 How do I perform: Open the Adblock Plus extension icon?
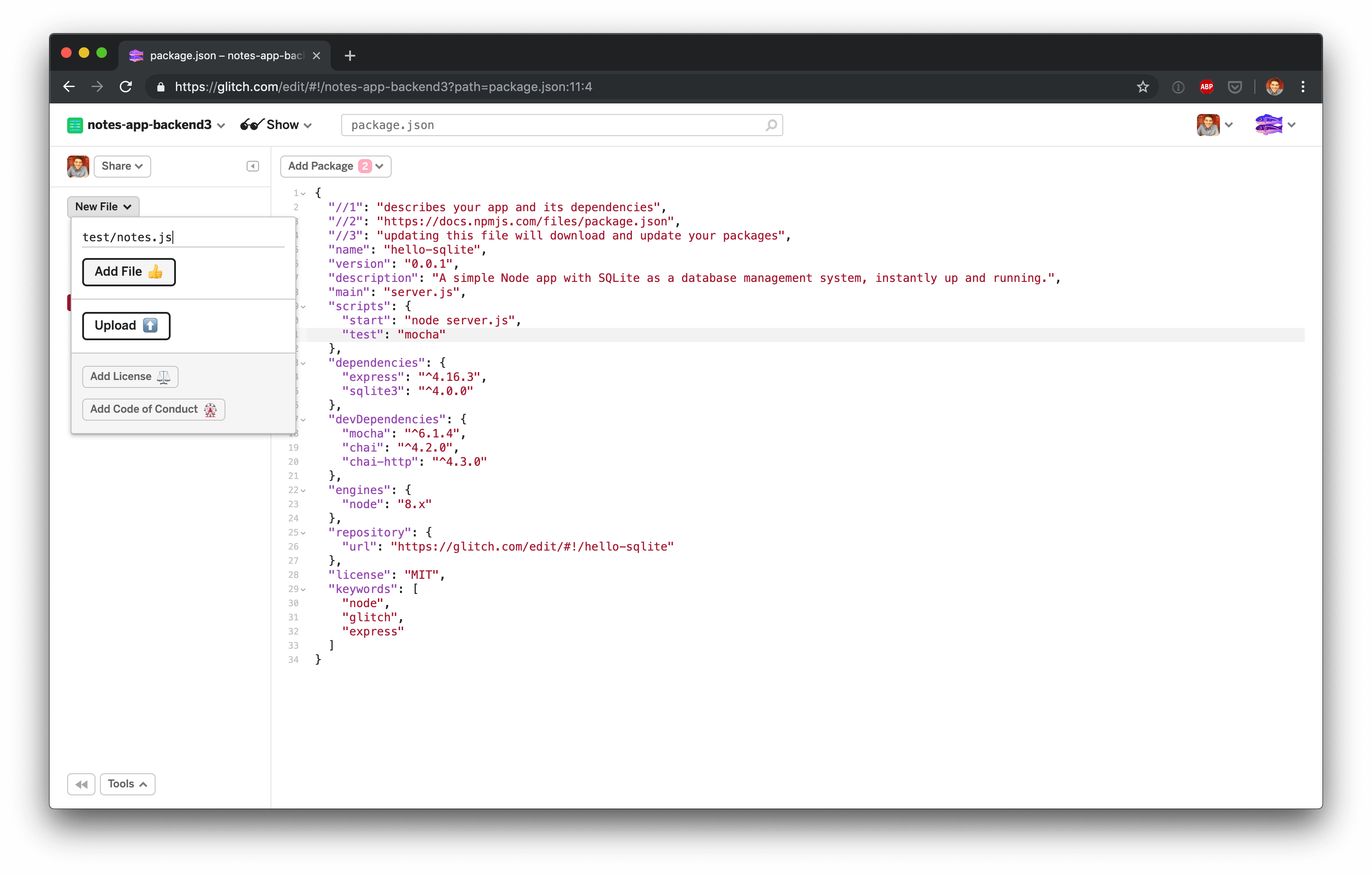(x=1207, y=87)
